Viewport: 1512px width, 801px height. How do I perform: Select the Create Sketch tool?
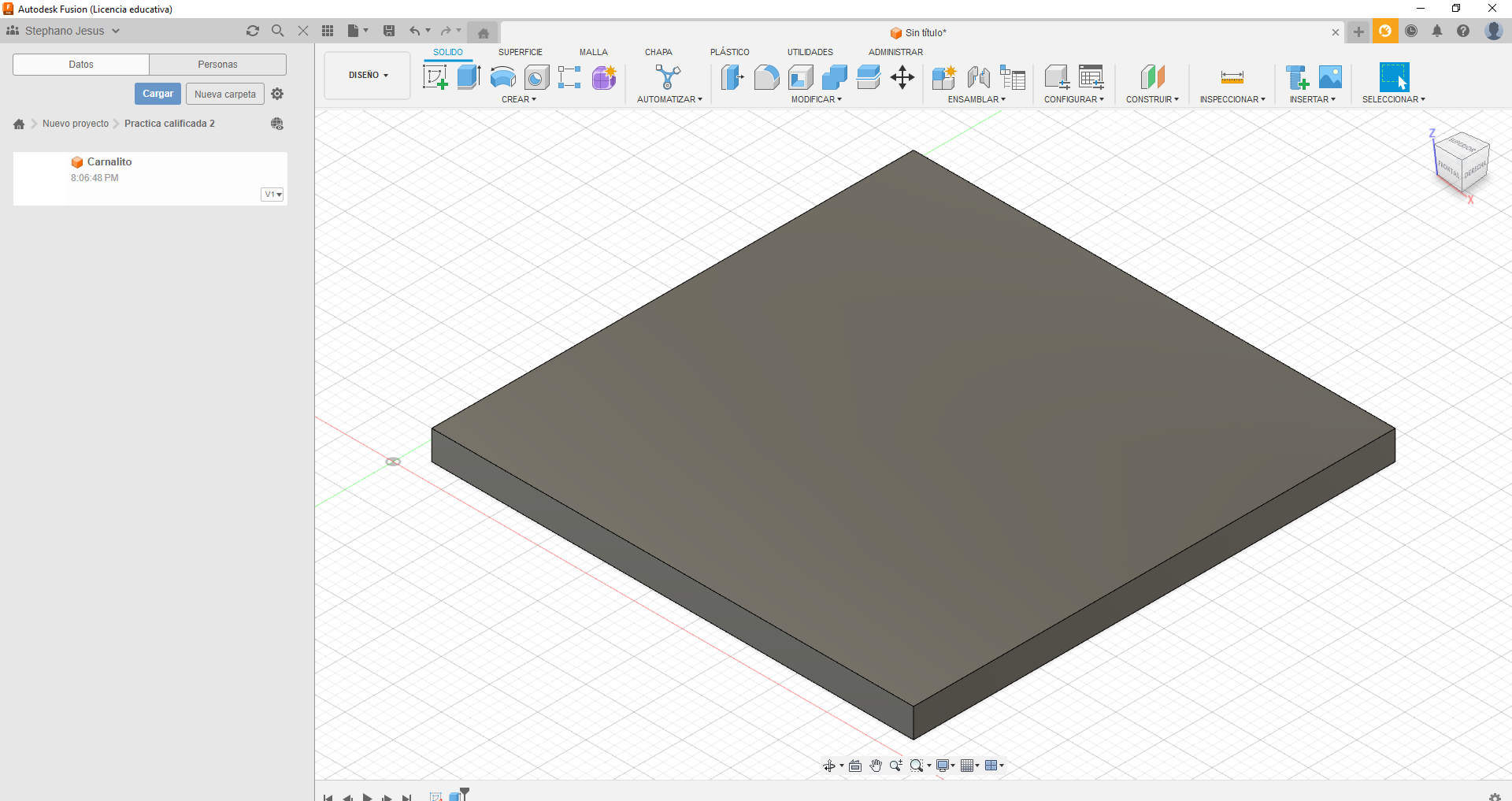click(435, 77)
